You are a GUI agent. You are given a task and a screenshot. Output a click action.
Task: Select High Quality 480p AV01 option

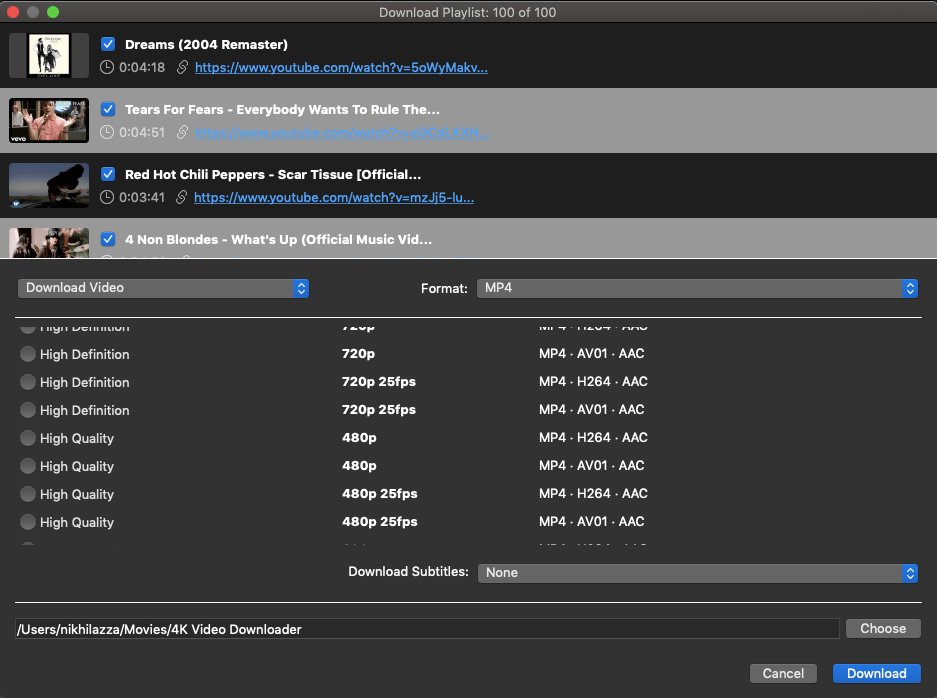pos(27,466)
